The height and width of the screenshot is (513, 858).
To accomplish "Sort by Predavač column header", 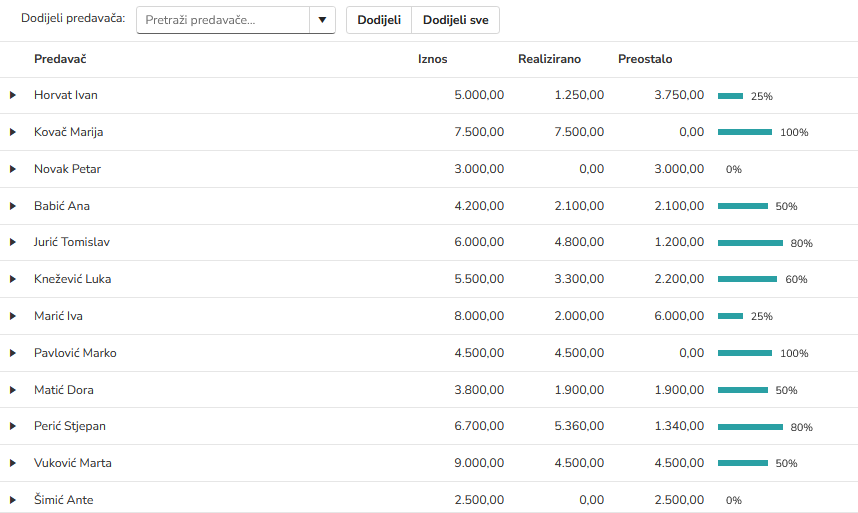I will click(x=60, y=59).
